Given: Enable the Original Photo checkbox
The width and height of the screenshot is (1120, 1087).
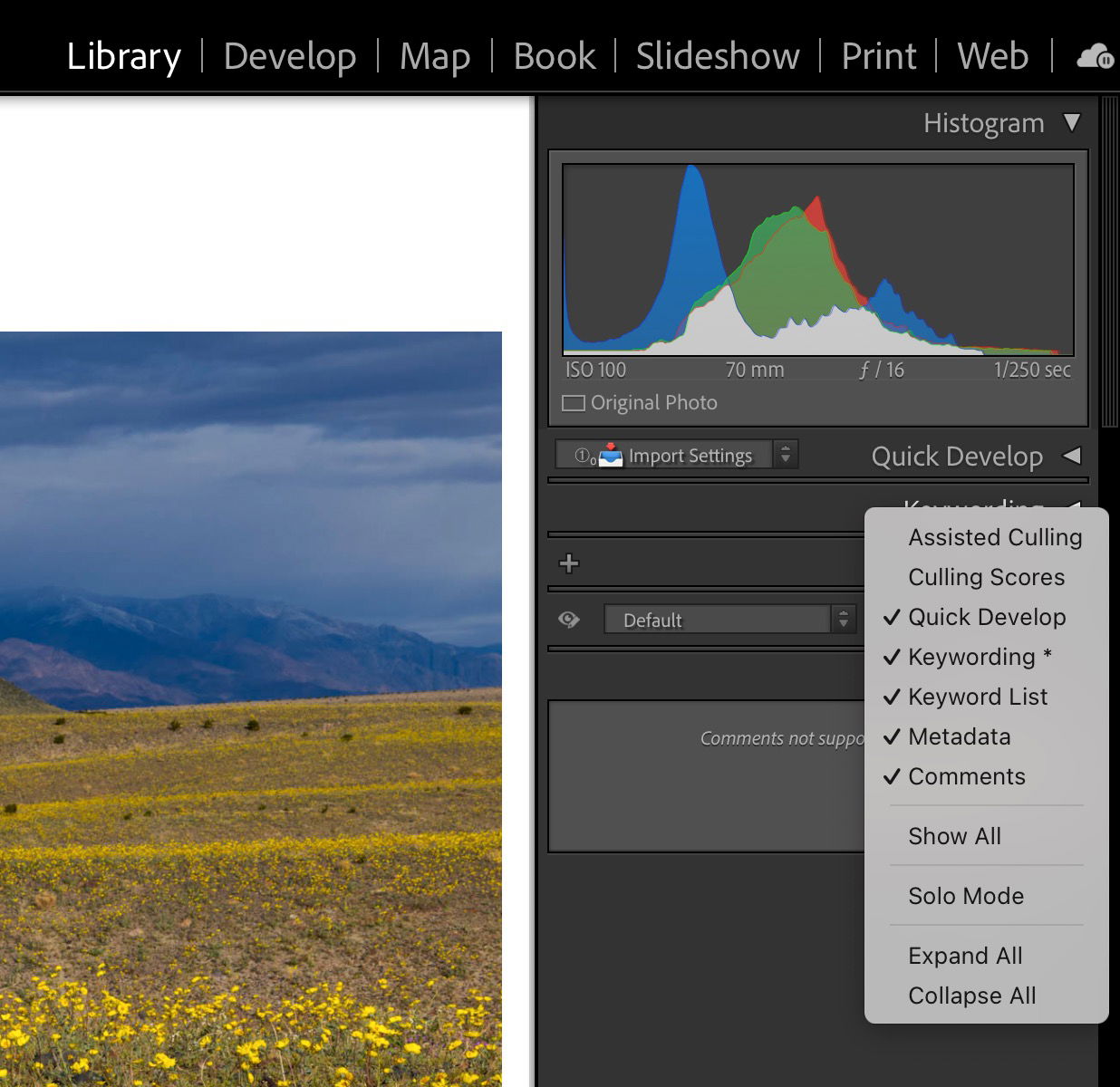Looking at the screenshot, I should tap(574, 403).
